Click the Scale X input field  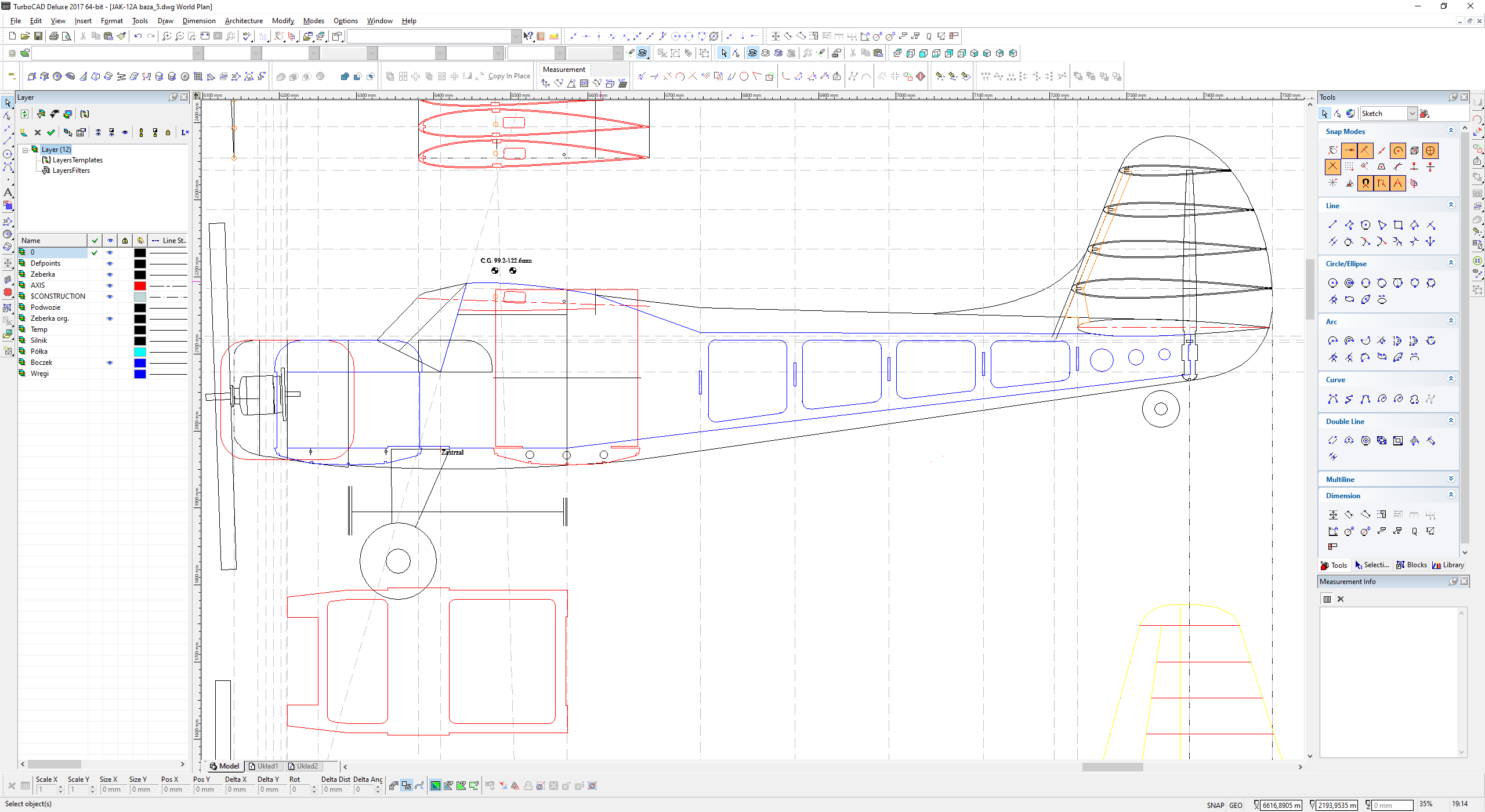tap(48, 789)
